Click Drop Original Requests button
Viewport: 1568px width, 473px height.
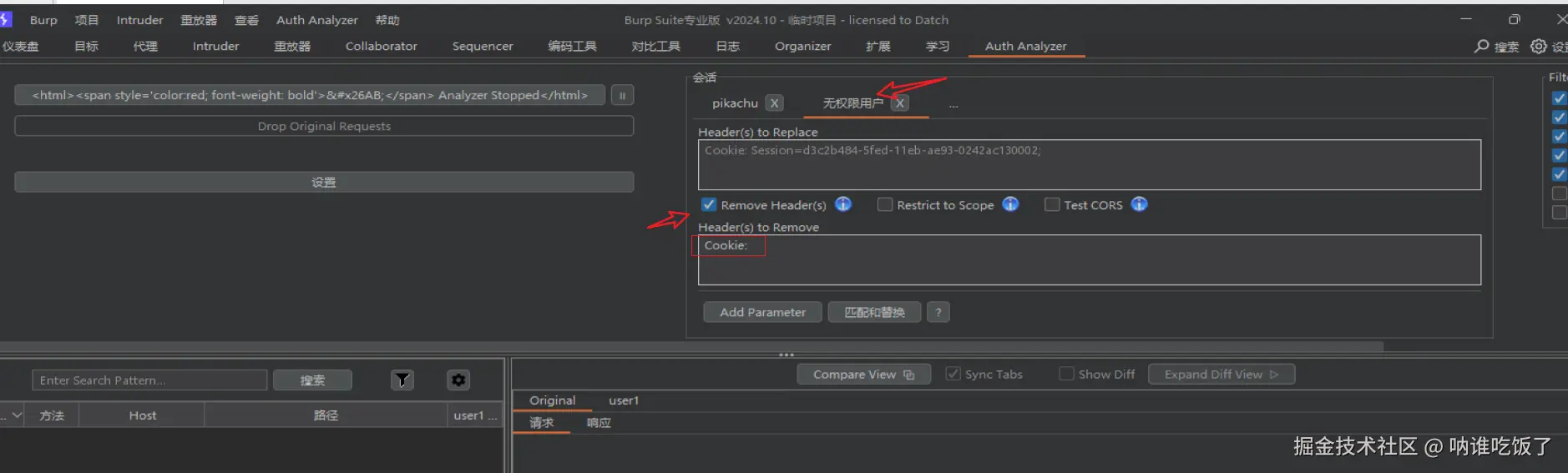coord(324,126)
